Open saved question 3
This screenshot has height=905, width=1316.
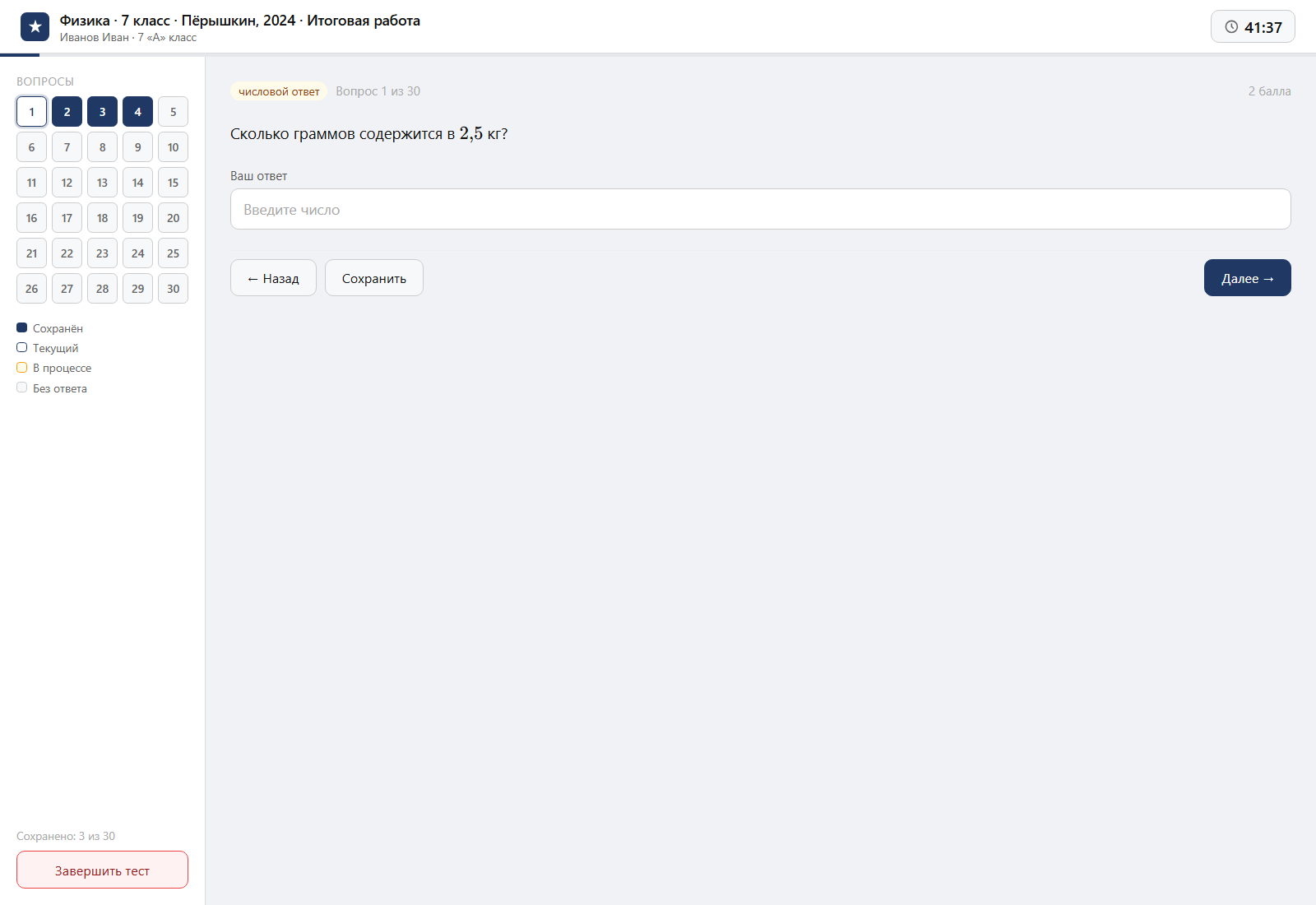pos(102,112)
